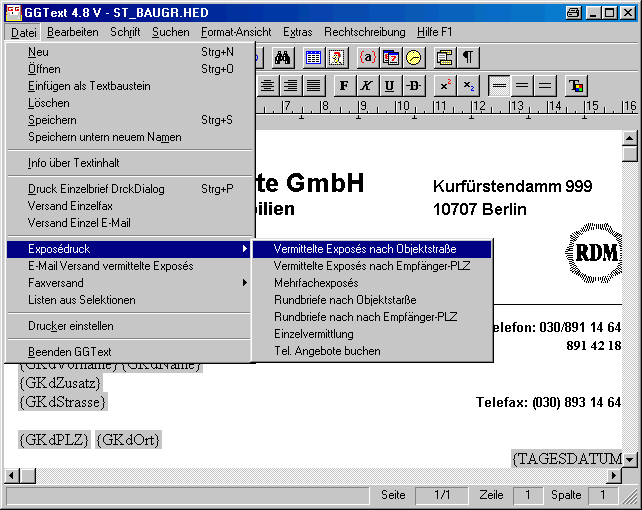Toggle superscript x² formatting
Screen dimensions: 642x510
(x=445, y=86)
